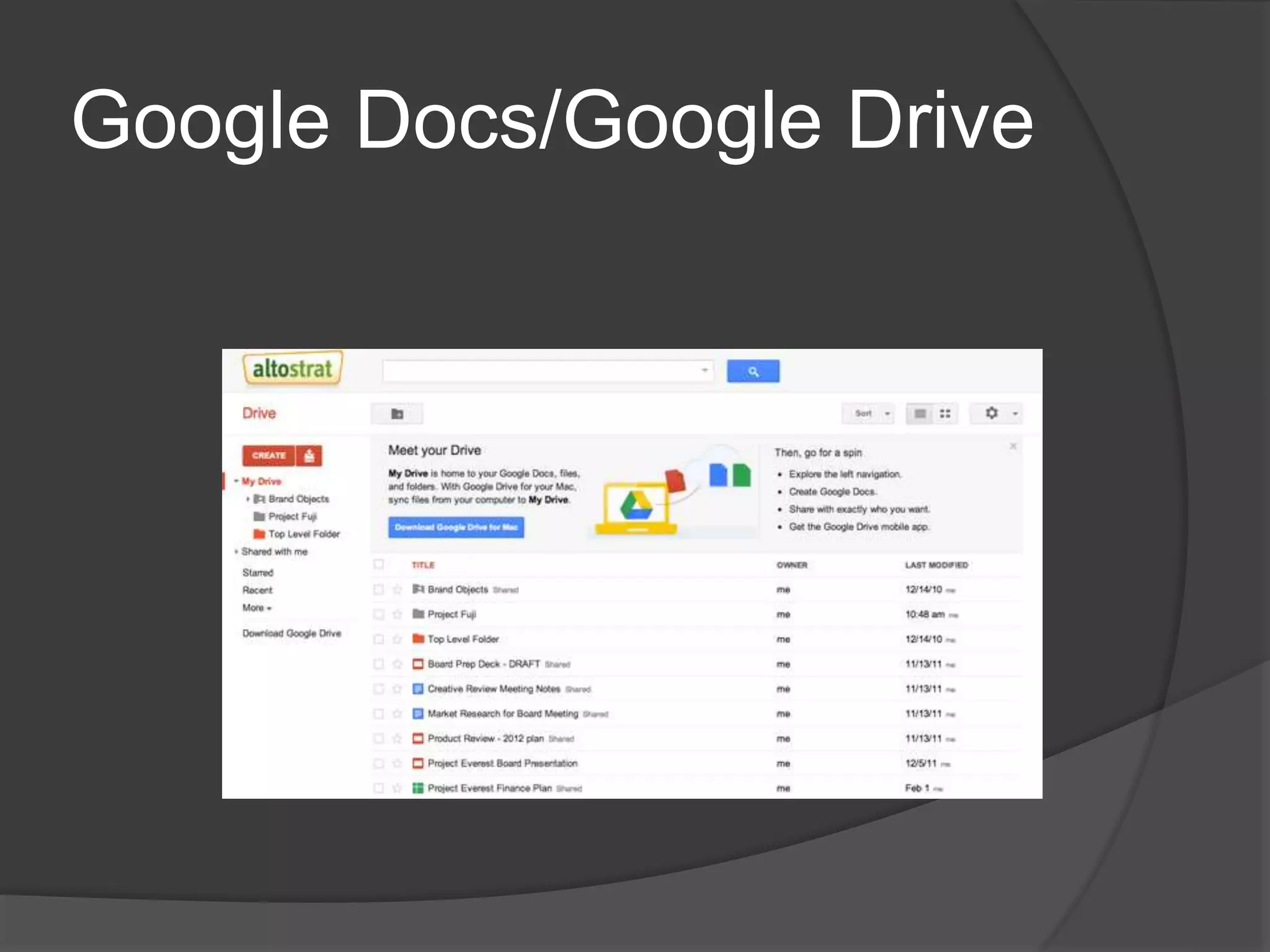Star the Brand Objects row
This screenshot has width=1270, height=952.
pyautogui.click(x=397, y=589)
